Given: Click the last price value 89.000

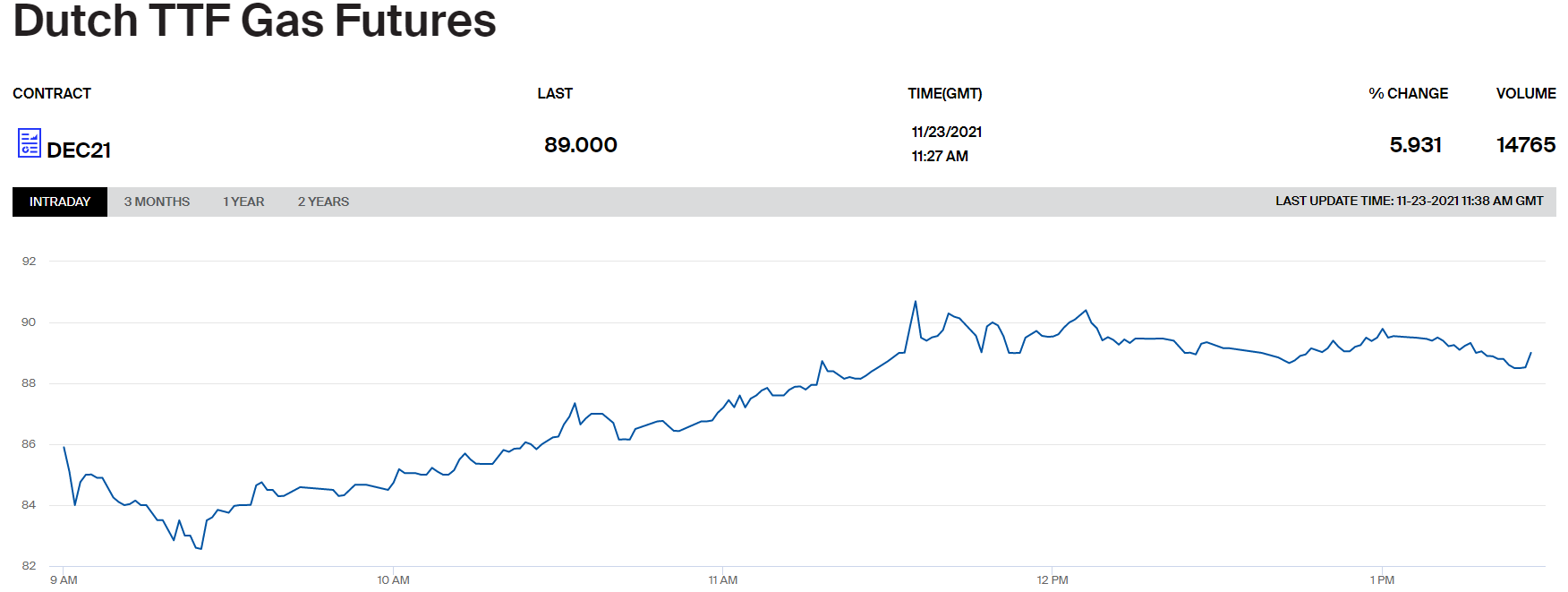Looking at the screenshot, I should pos(581,145).
